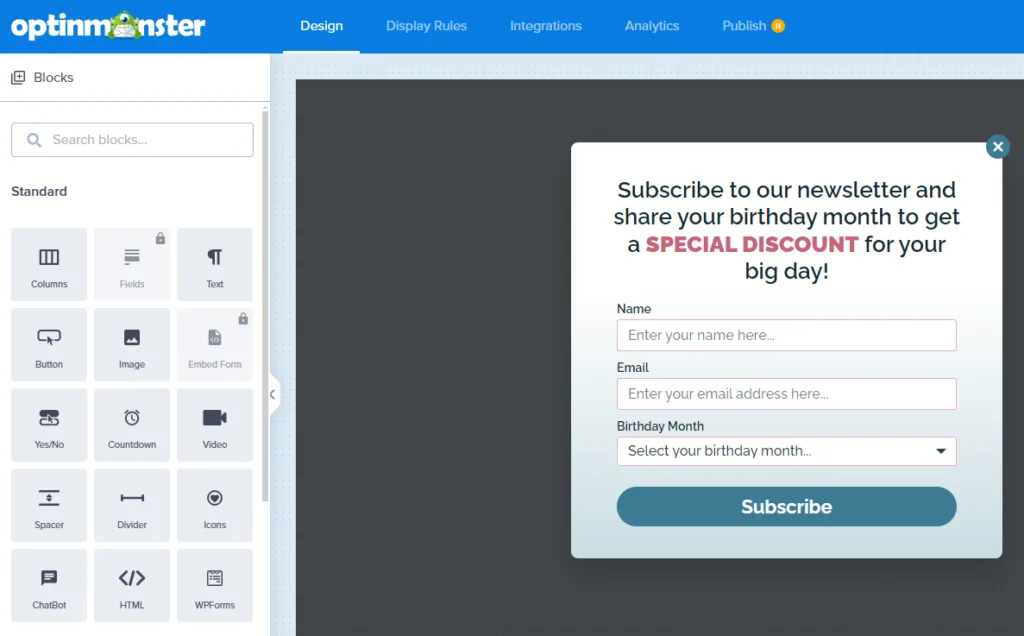Go to the Integrations tab
1024x636 pixels.
[x=546, y=26]
